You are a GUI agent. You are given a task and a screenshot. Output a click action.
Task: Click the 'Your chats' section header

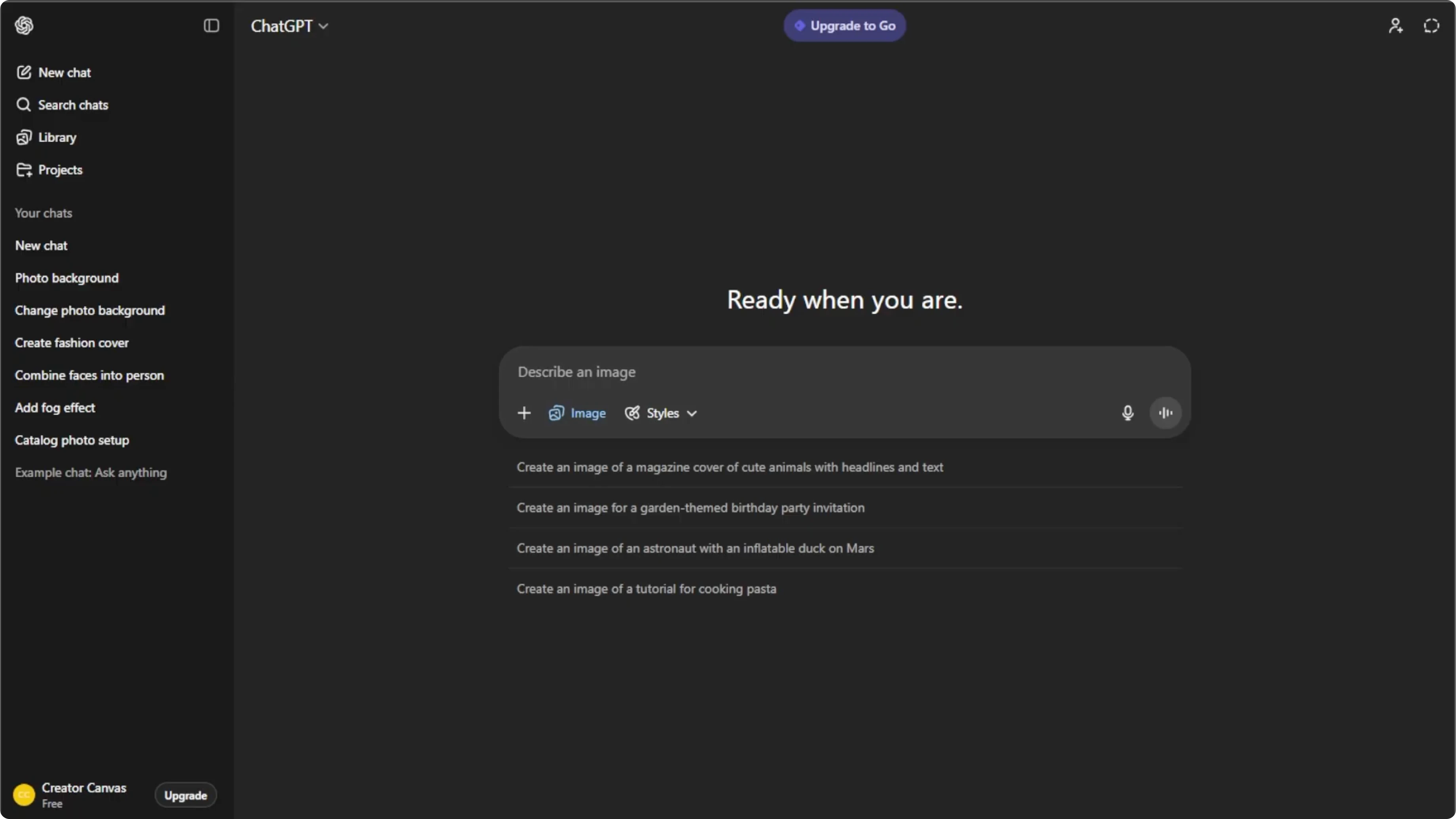[x=44, y=213]
